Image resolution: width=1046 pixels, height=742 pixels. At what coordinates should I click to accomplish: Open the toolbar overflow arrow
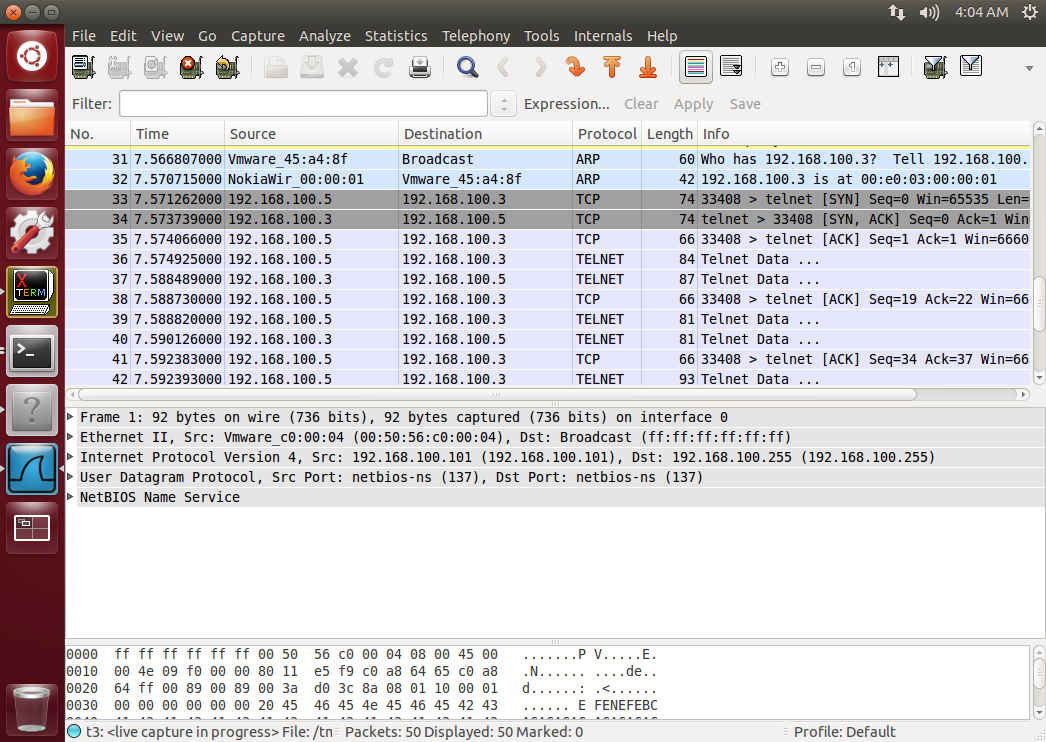(1029, 68)
